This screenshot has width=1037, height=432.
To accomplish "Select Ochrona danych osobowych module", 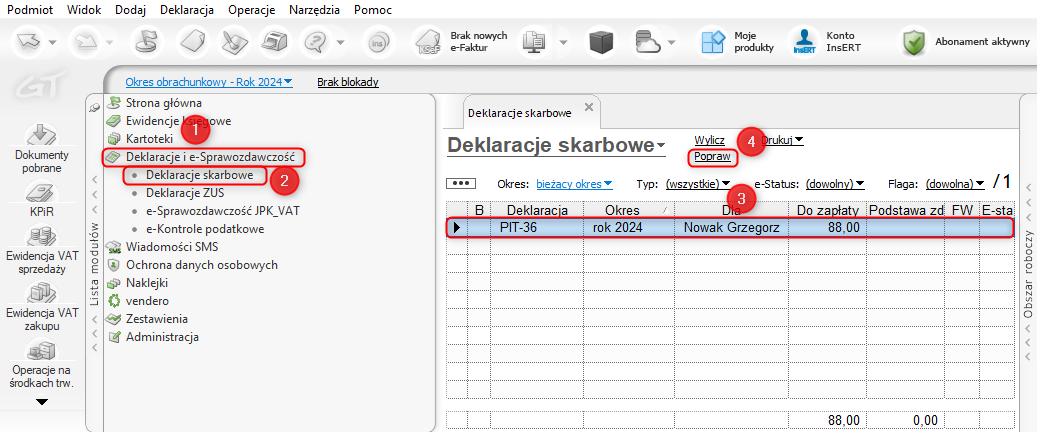I will pos(202,265).
